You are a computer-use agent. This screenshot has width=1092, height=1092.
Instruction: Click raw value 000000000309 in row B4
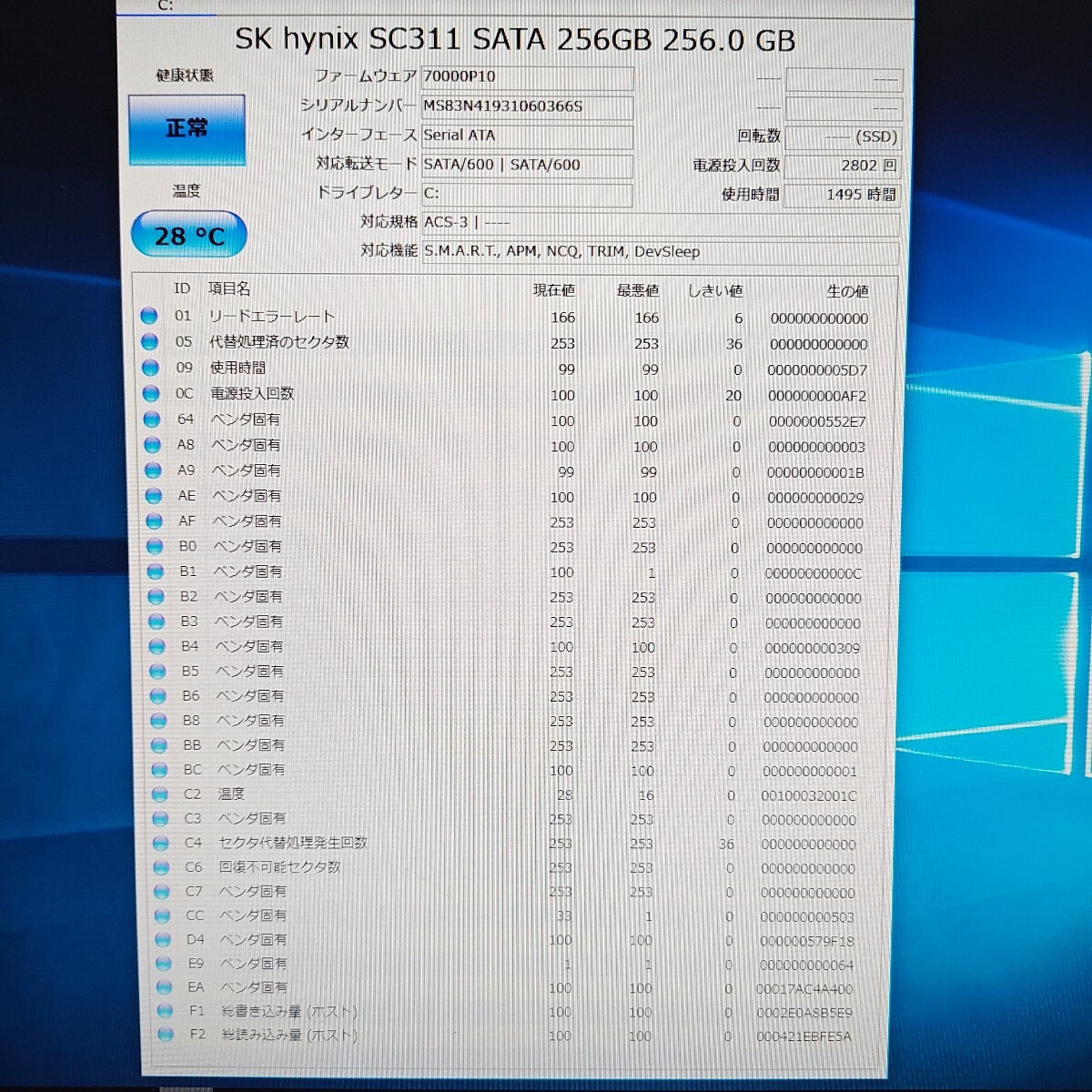(812, 648)
